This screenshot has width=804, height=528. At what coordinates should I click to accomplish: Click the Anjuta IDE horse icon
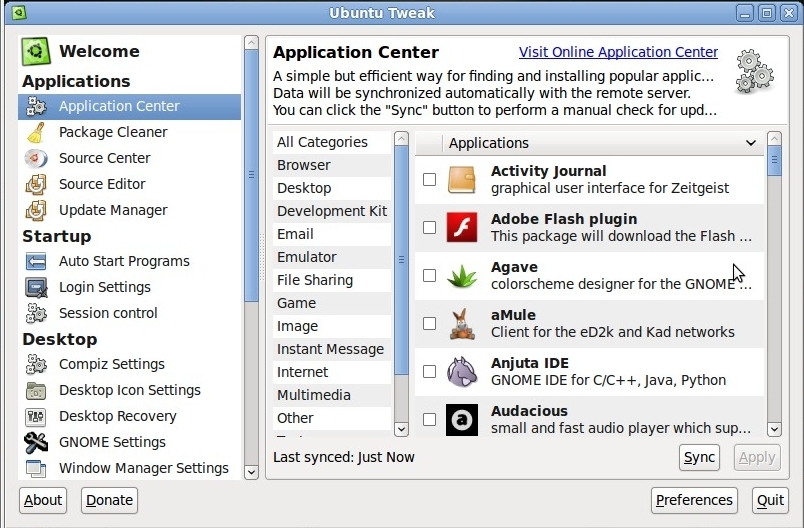pyautogui.click(x=461, y=372)
